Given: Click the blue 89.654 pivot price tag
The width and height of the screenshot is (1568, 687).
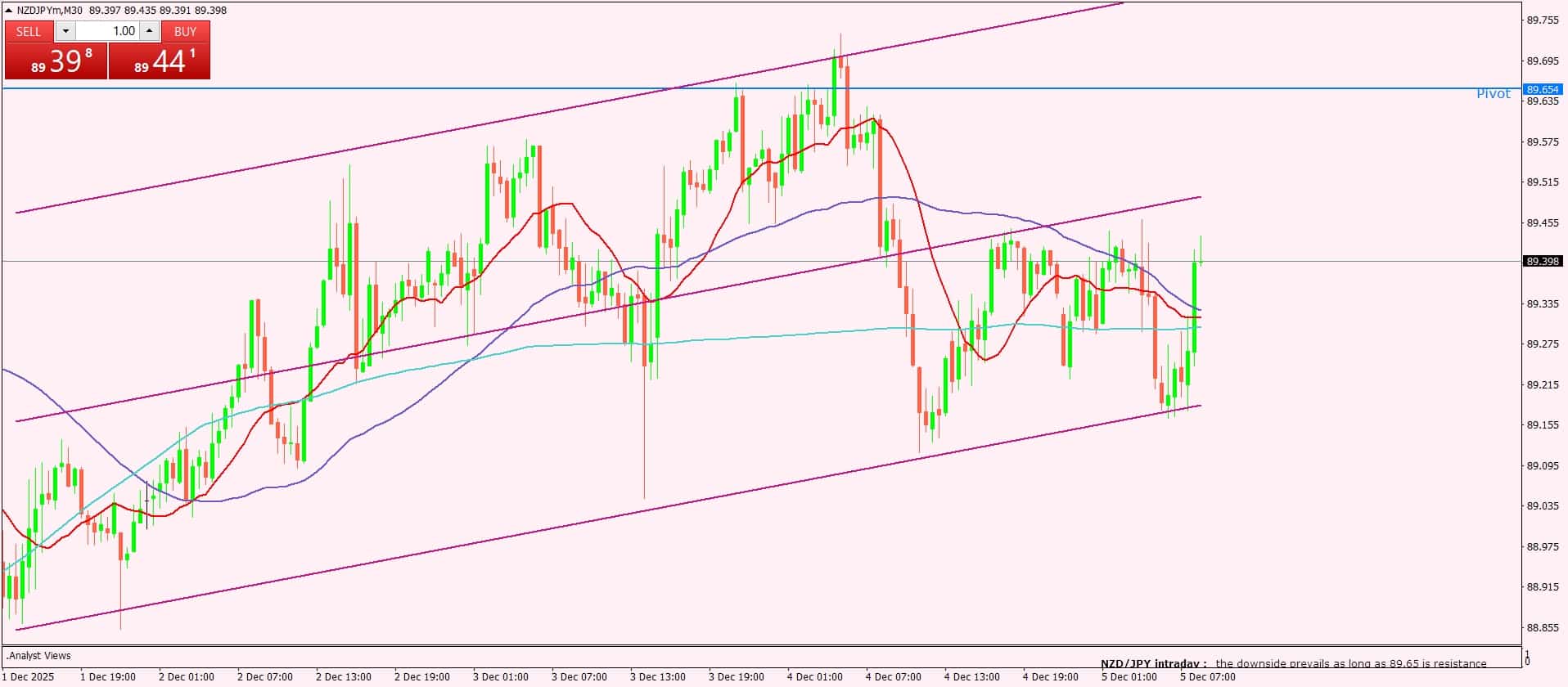Looking at the screenshot, I should pos(1543,89).
